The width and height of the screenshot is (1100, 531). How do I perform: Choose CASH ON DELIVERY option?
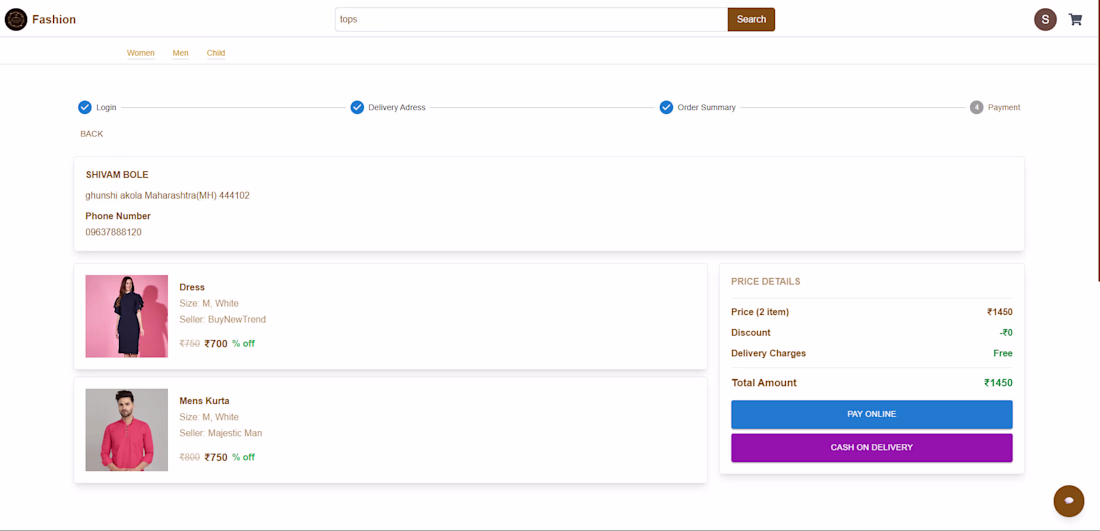pyautogui.click(x=871, y=448)
